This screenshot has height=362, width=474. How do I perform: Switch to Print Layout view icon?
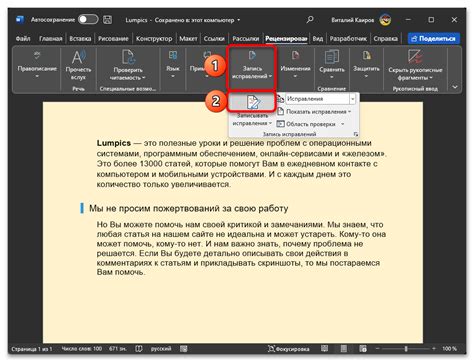pyautogui.click(x=344, y=349)
